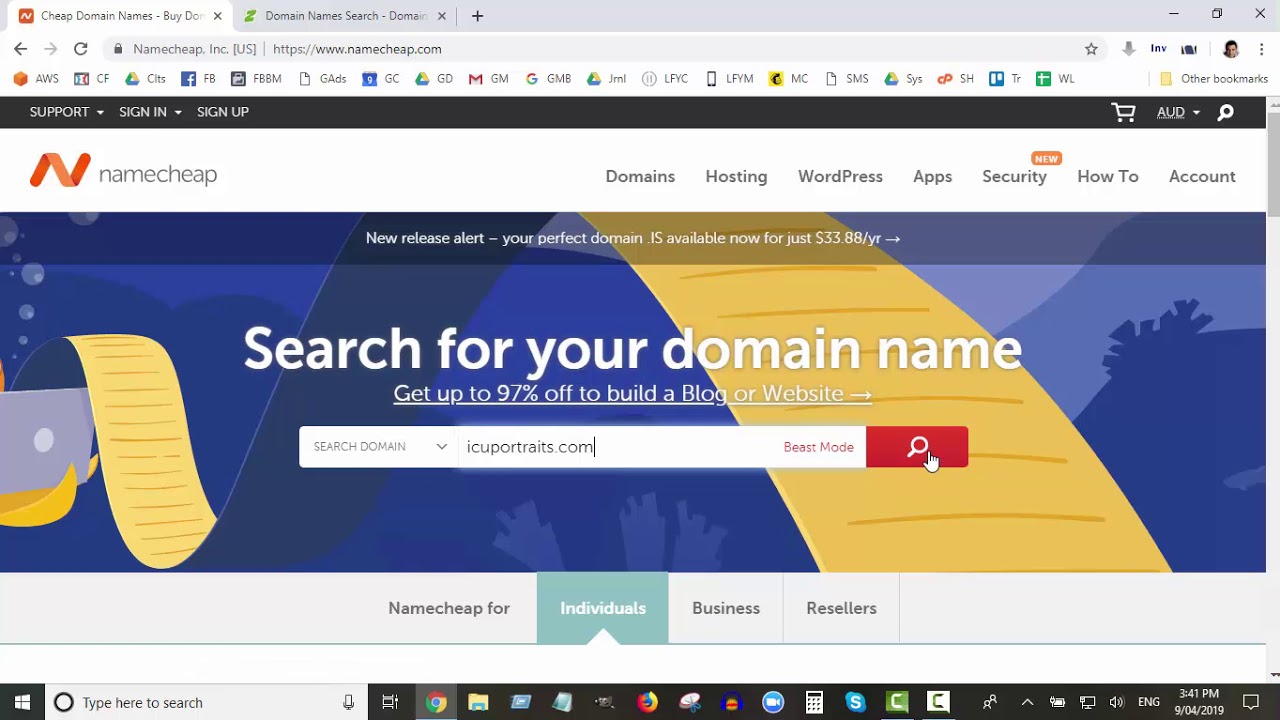Click the Inv extension icon
The width and height of the screenshot is (1280, 720).
[x=1158, y=49]
